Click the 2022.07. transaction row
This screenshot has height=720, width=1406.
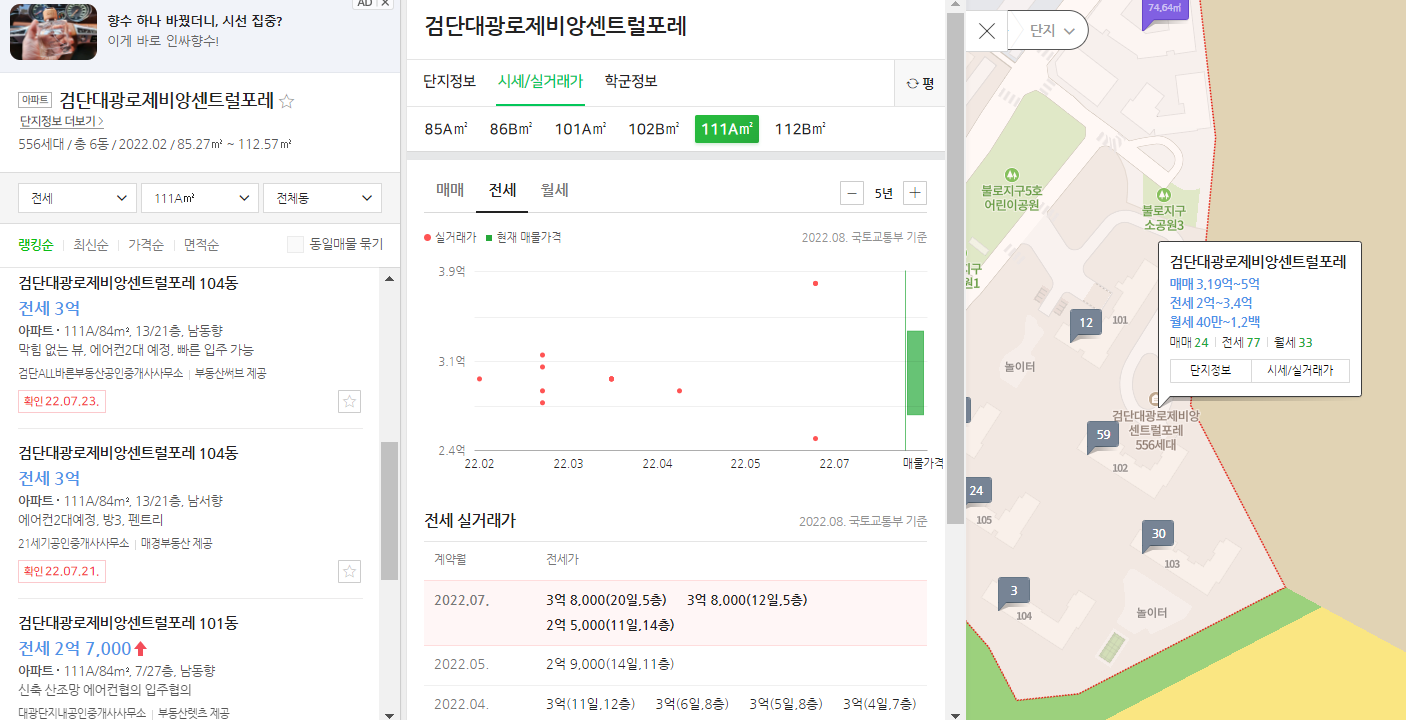click(675, 612)
